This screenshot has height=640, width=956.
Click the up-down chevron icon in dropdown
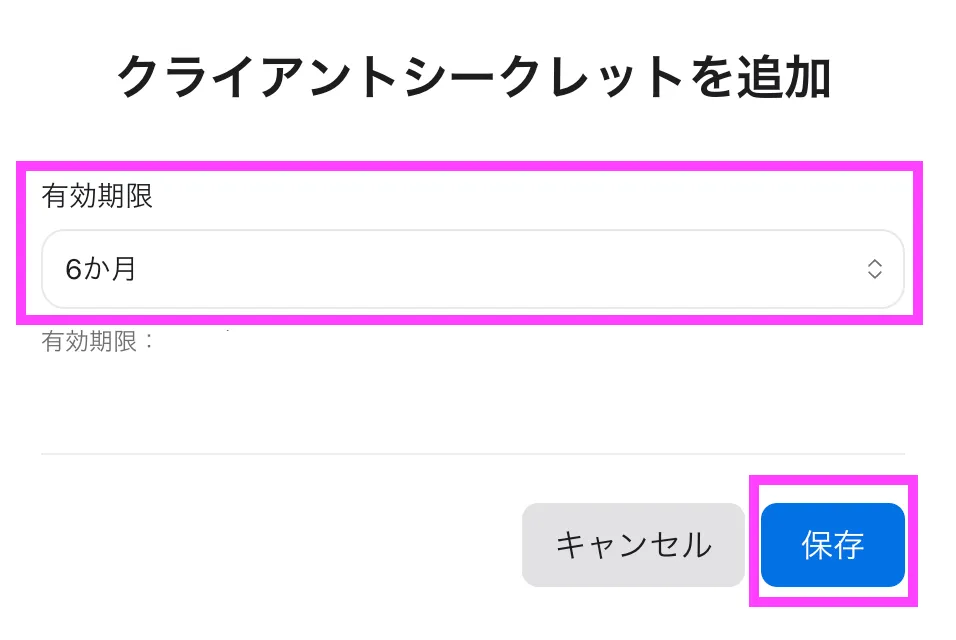pos(874,269)
